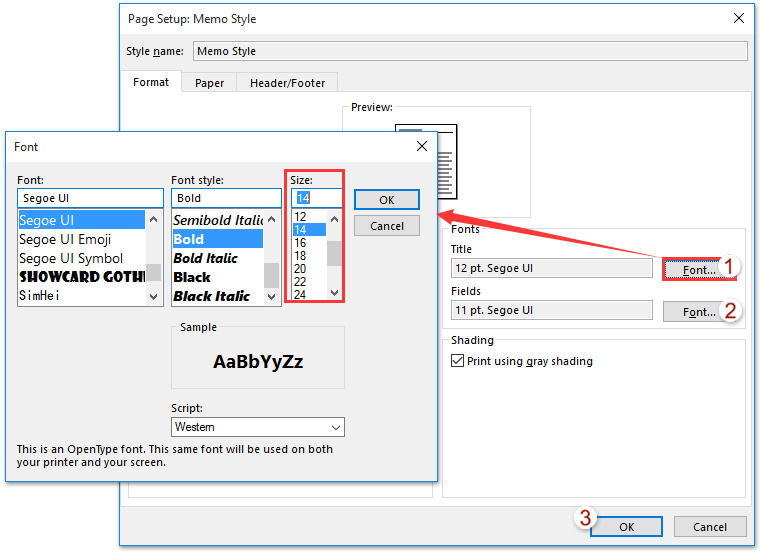This screenshot has width=761, height=555.
Task: Select size 12 in list
Action: pyautogui.click(x=309, y=216)
